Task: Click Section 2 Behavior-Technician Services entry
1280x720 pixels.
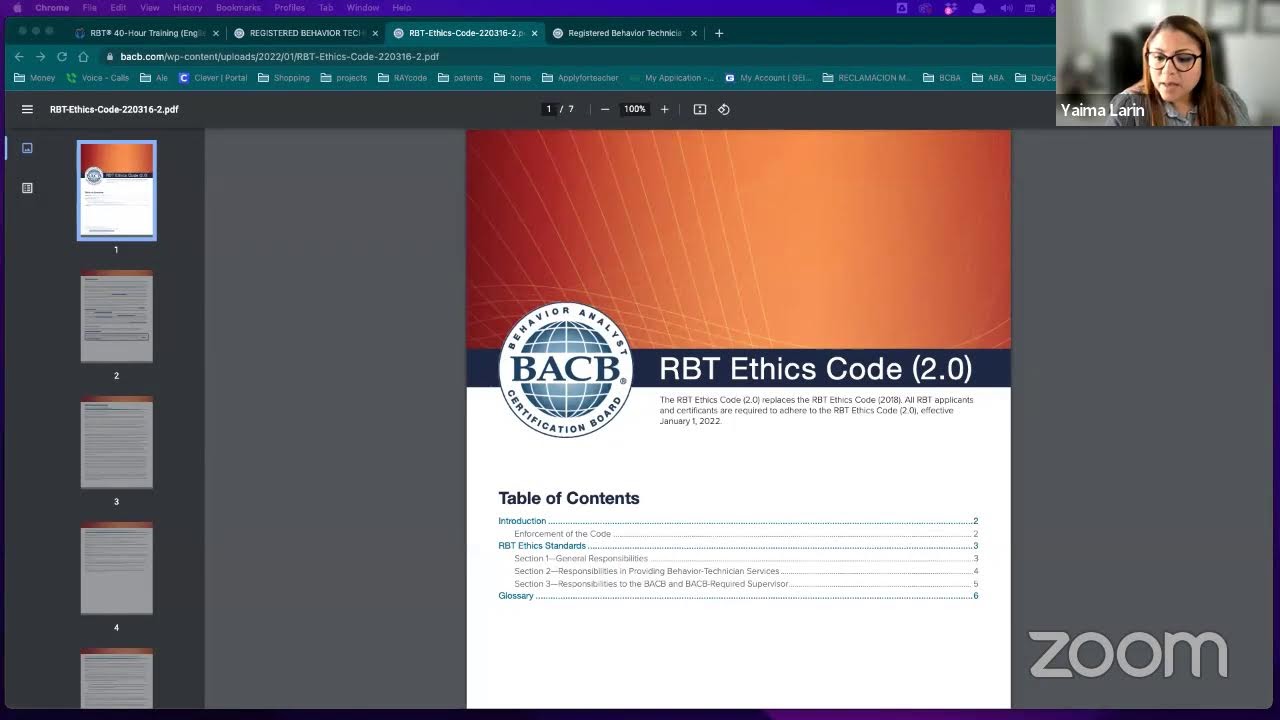Action: [x=646, y=571]
